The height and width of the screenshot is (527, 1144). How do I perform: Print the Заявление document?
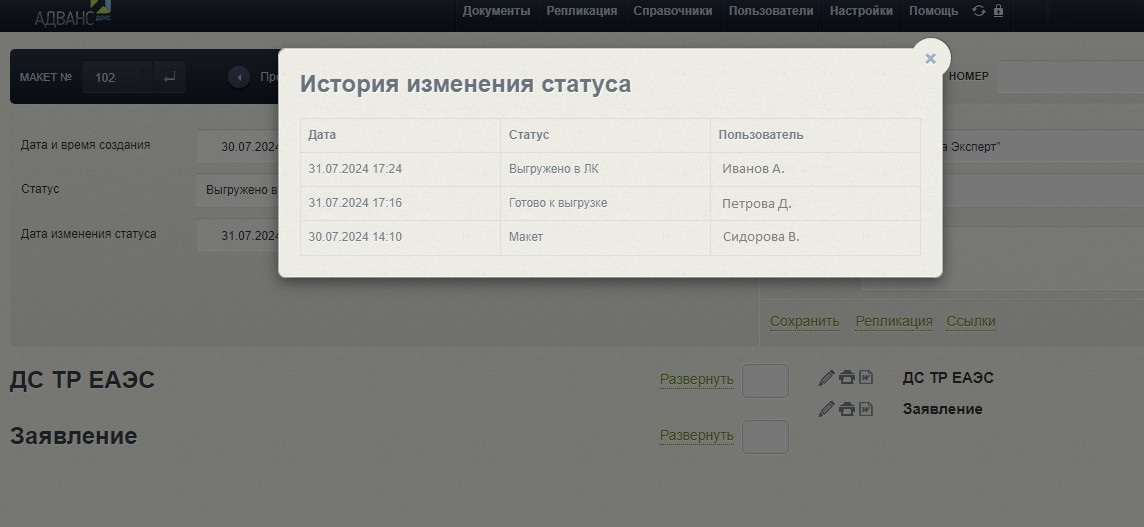(847, 409)
